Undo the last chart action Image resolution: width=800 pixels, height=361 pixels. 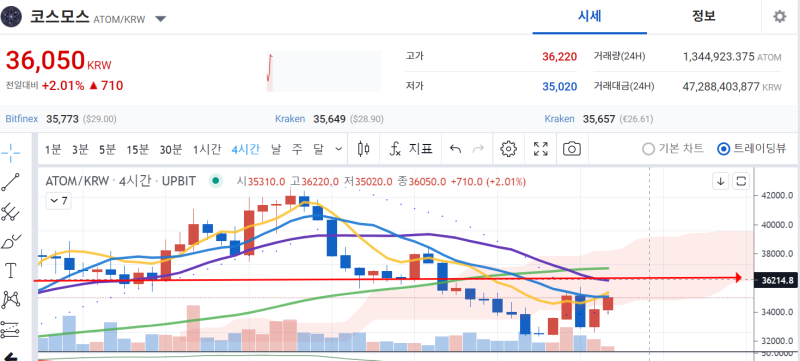pos(455,149)
